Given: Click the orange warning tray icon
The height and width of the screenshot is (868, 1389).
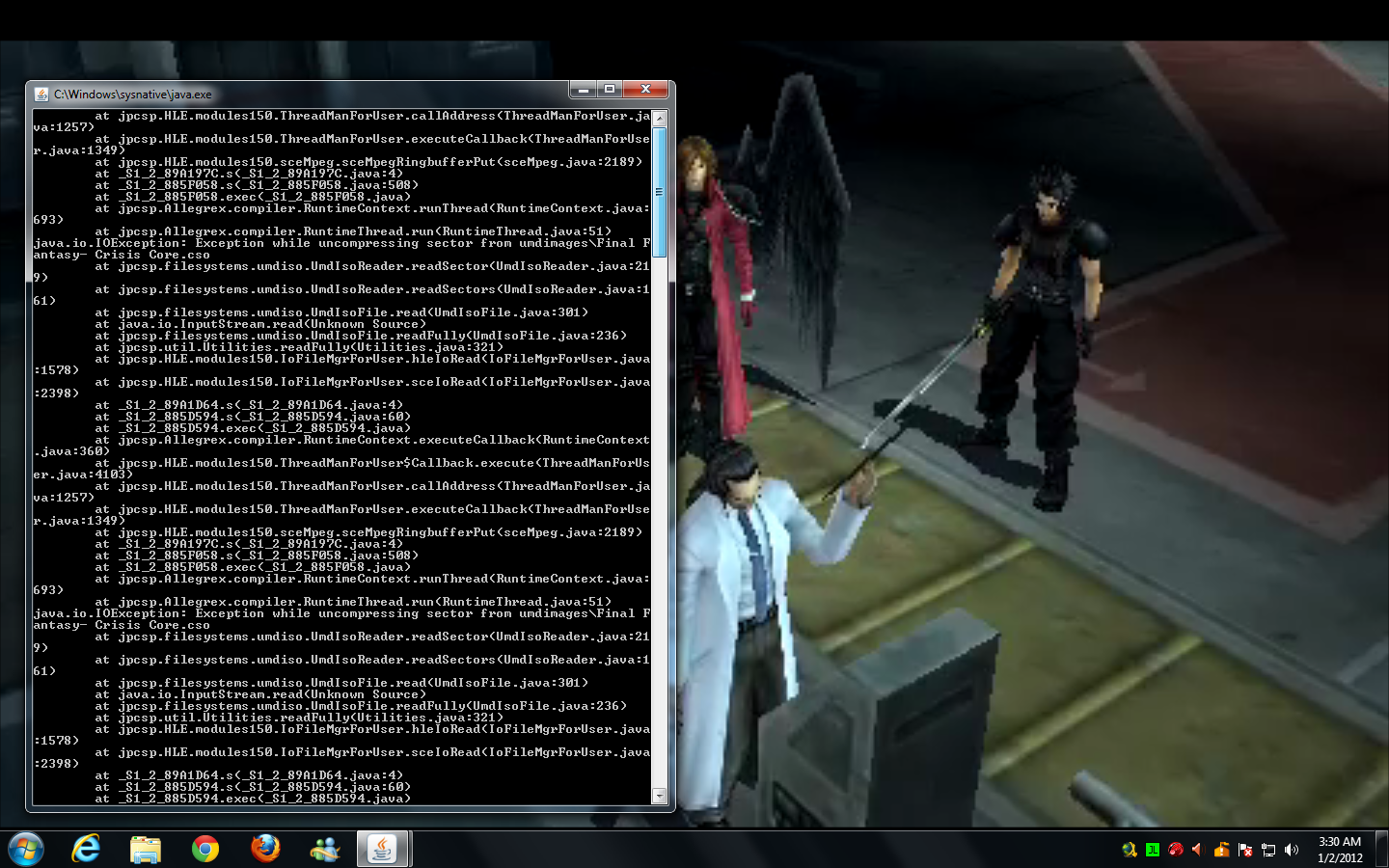Looking at the screenshot, I should 1221,850.
